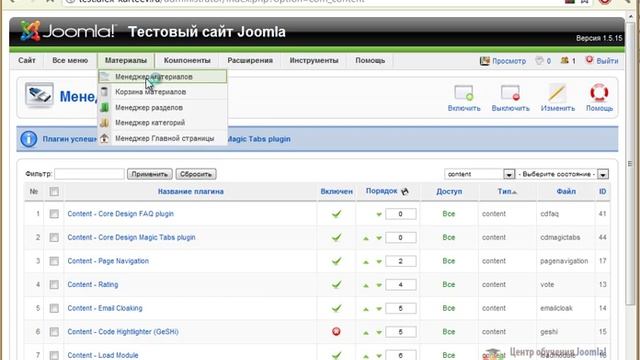The width and height of the screenshot is (640, 360).
Task: Open Content - Core Design FAQ plugin link
Action: (x=120, y=214)
